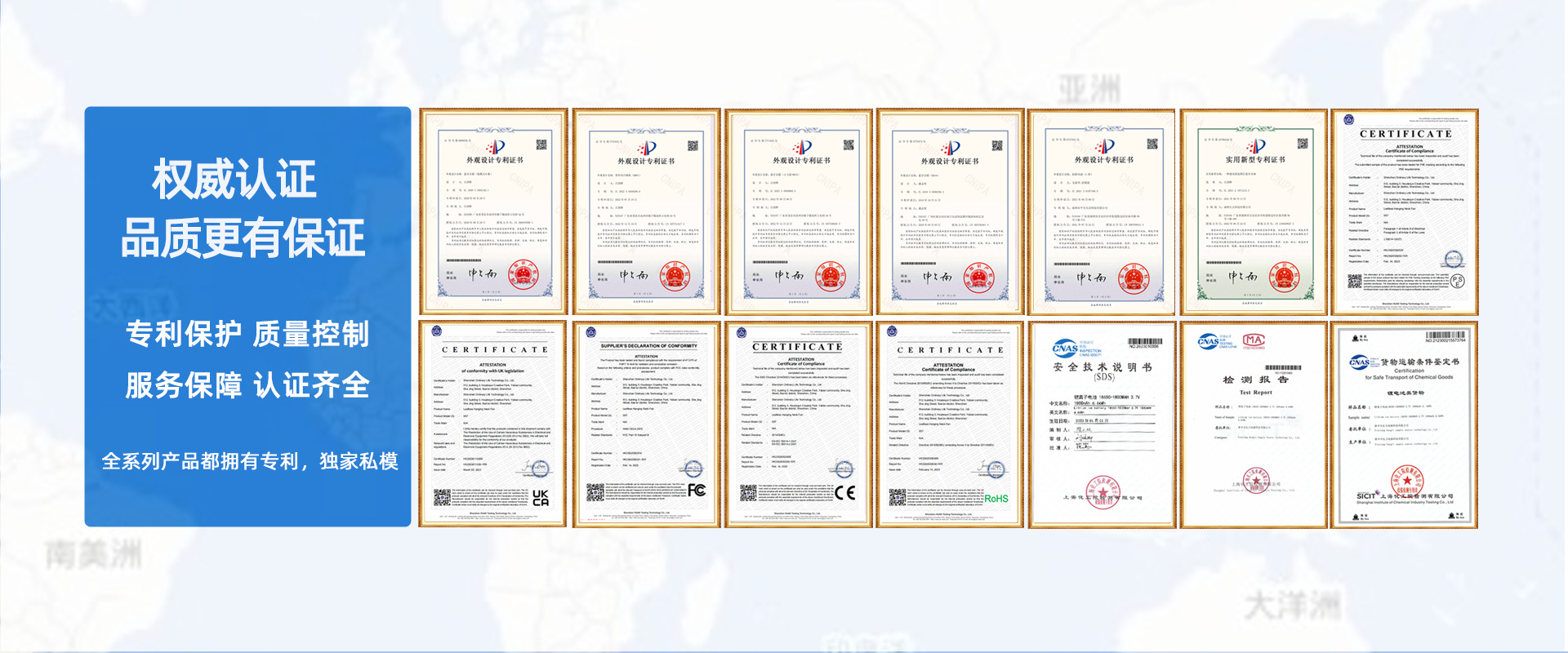This screenshot has height=653, width=1568.
Task: Click the QR code on the PSE certificate
Action: (x=1355, y=282)
